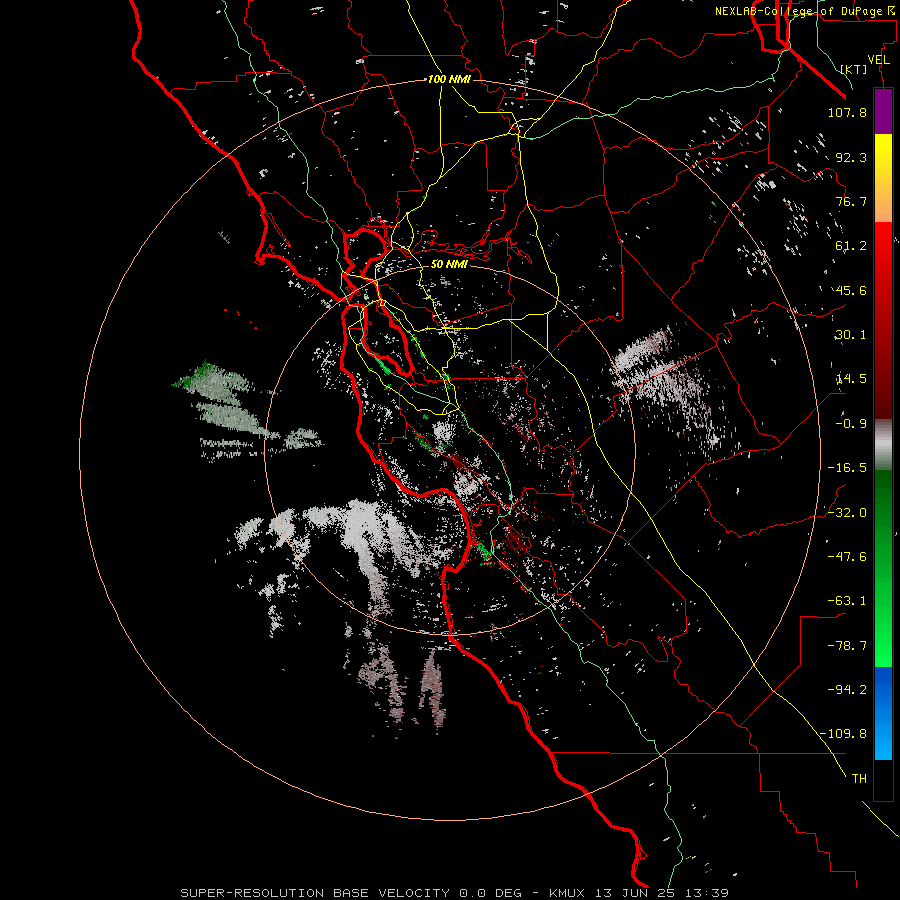Click the 76.7 scale value
Screen dimensions: 900x900
click(851, 201)
